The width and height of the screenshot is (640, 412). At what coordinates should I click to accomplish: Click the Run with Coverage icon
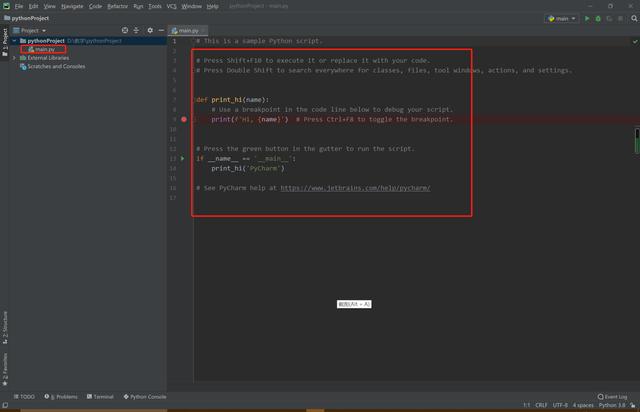point(609,18)
